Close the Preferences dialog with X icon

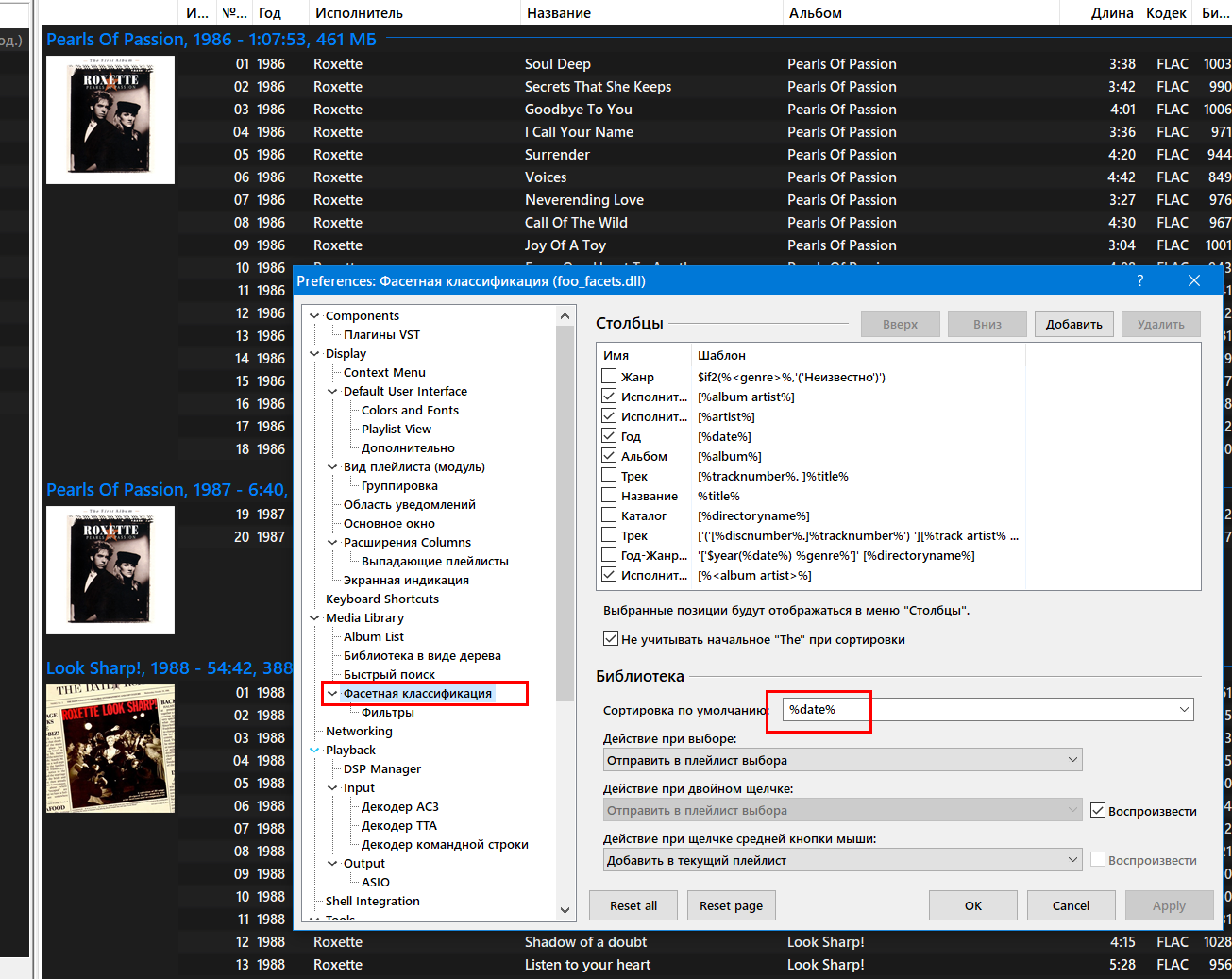coord(1194,280)
